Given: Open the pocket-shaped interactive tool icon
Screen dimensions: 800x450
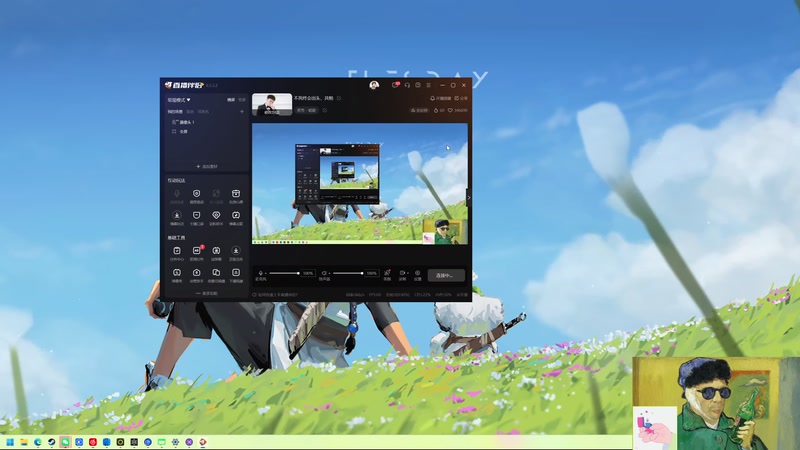Looking at the screenshot, I should tap(196, 217).
